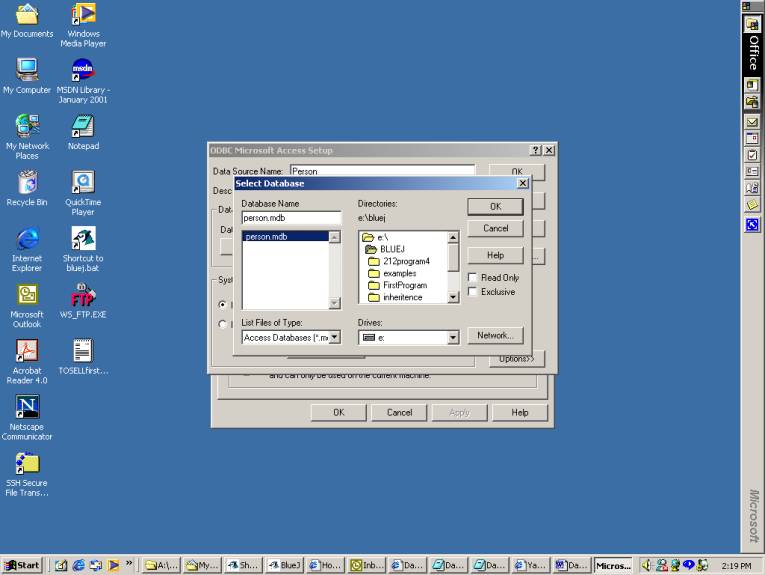
Task: Select MSDN Library January 2001 icon
Action: point(83,81)
